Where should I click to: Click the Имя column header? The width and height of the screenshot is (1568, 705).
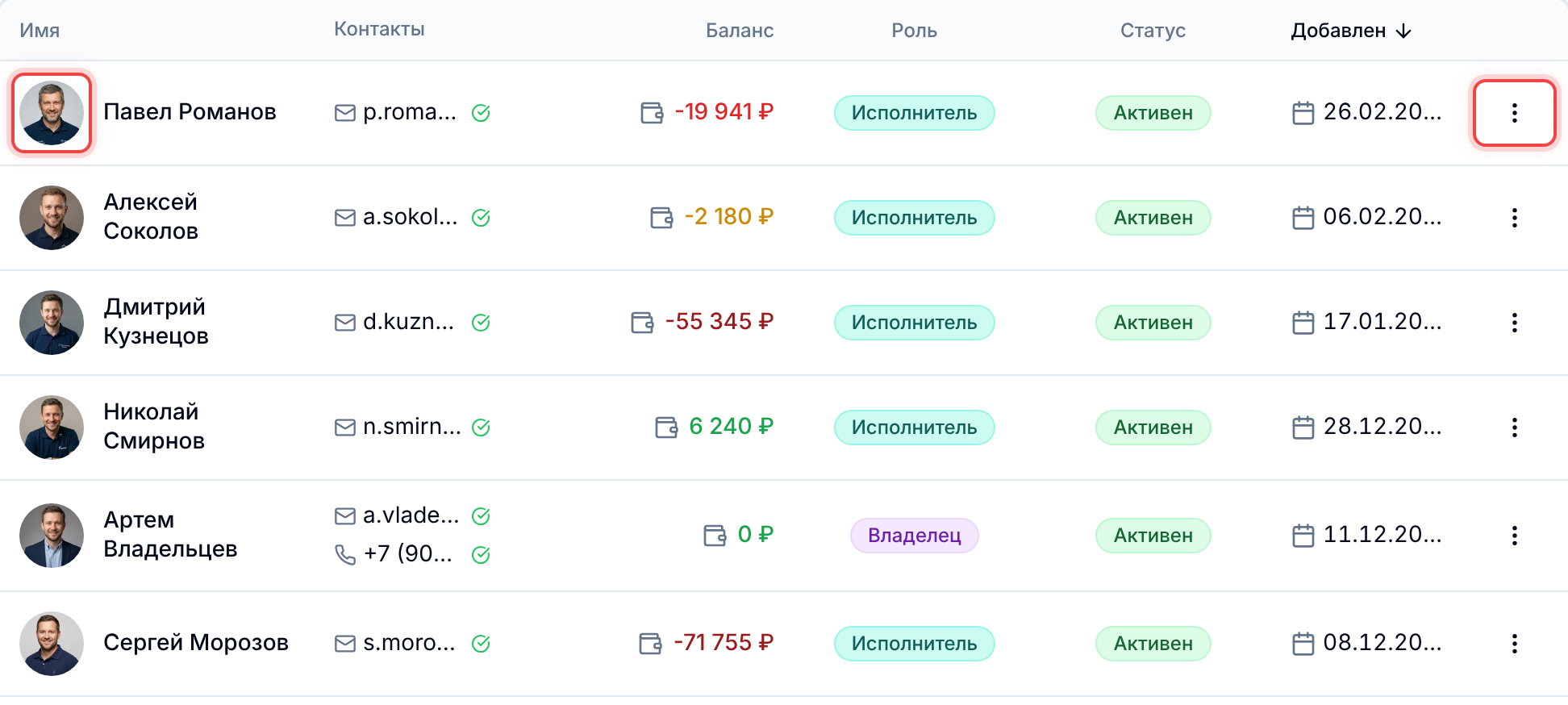[40, 31]
